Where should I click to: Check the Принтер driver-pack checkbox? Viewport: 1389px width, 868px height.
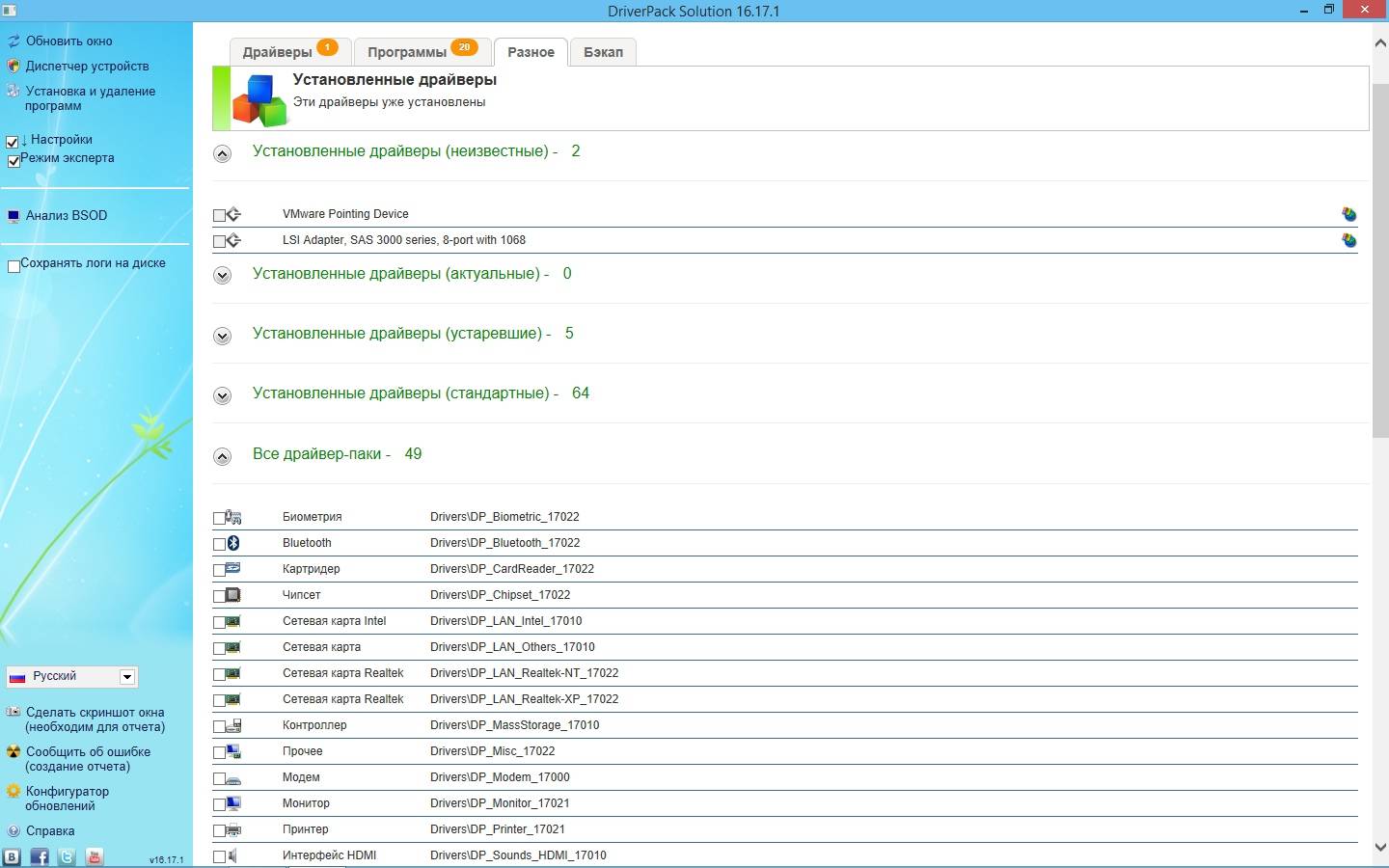pos(219,830)
